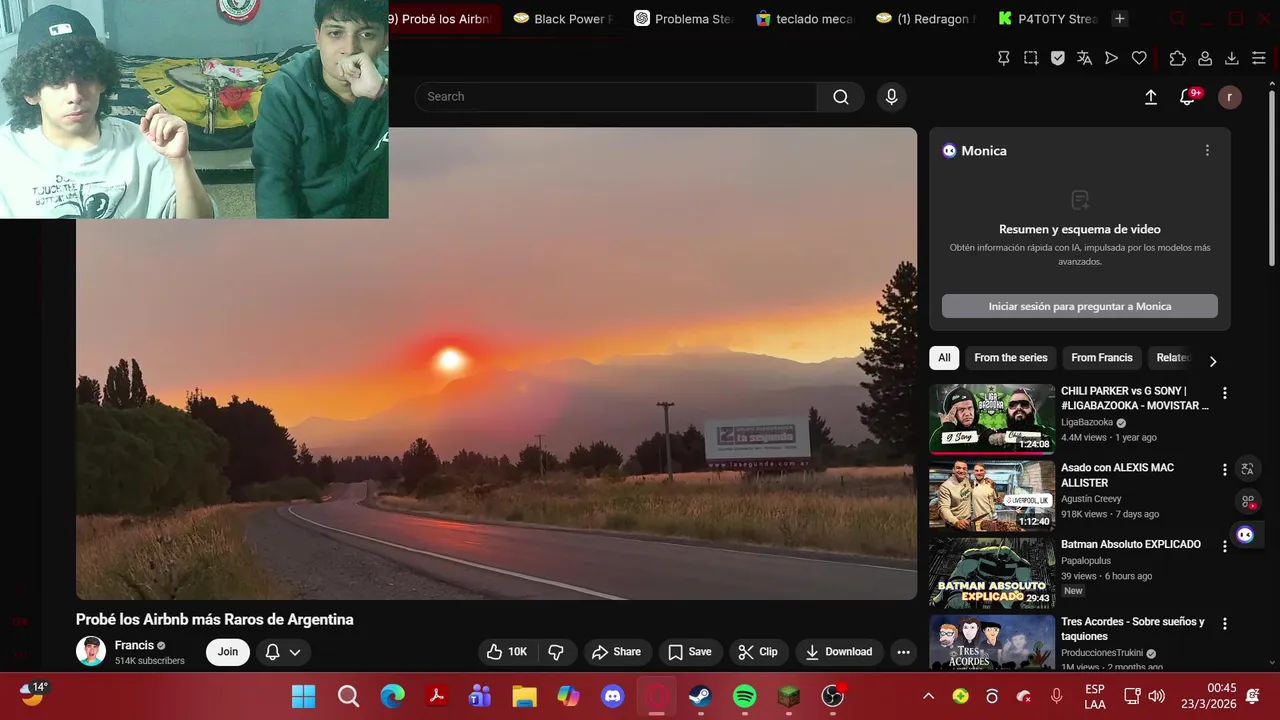Open Discord from the taskbar

(613, 696)
